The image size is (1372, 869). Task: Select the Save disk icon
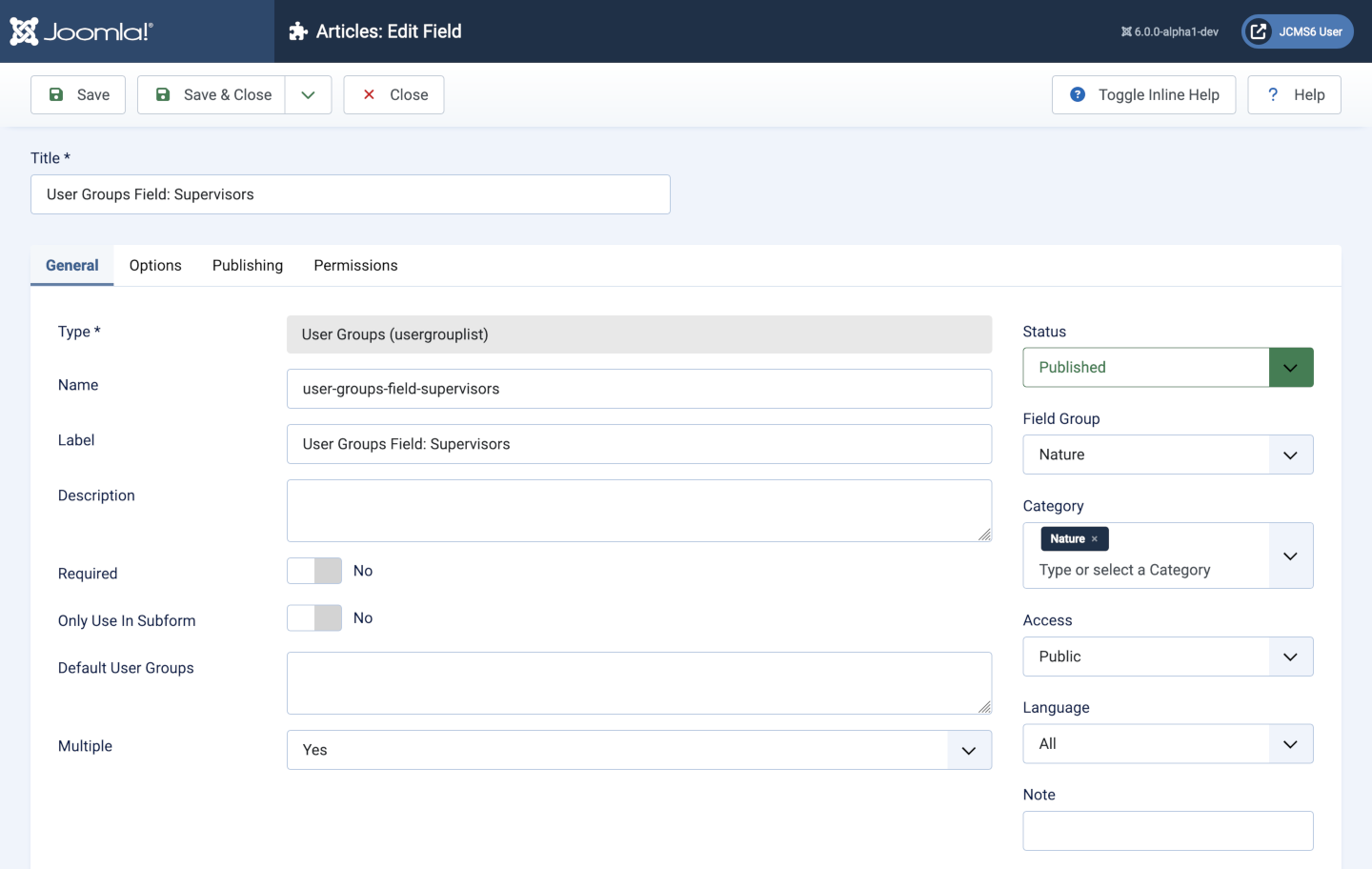55,94
